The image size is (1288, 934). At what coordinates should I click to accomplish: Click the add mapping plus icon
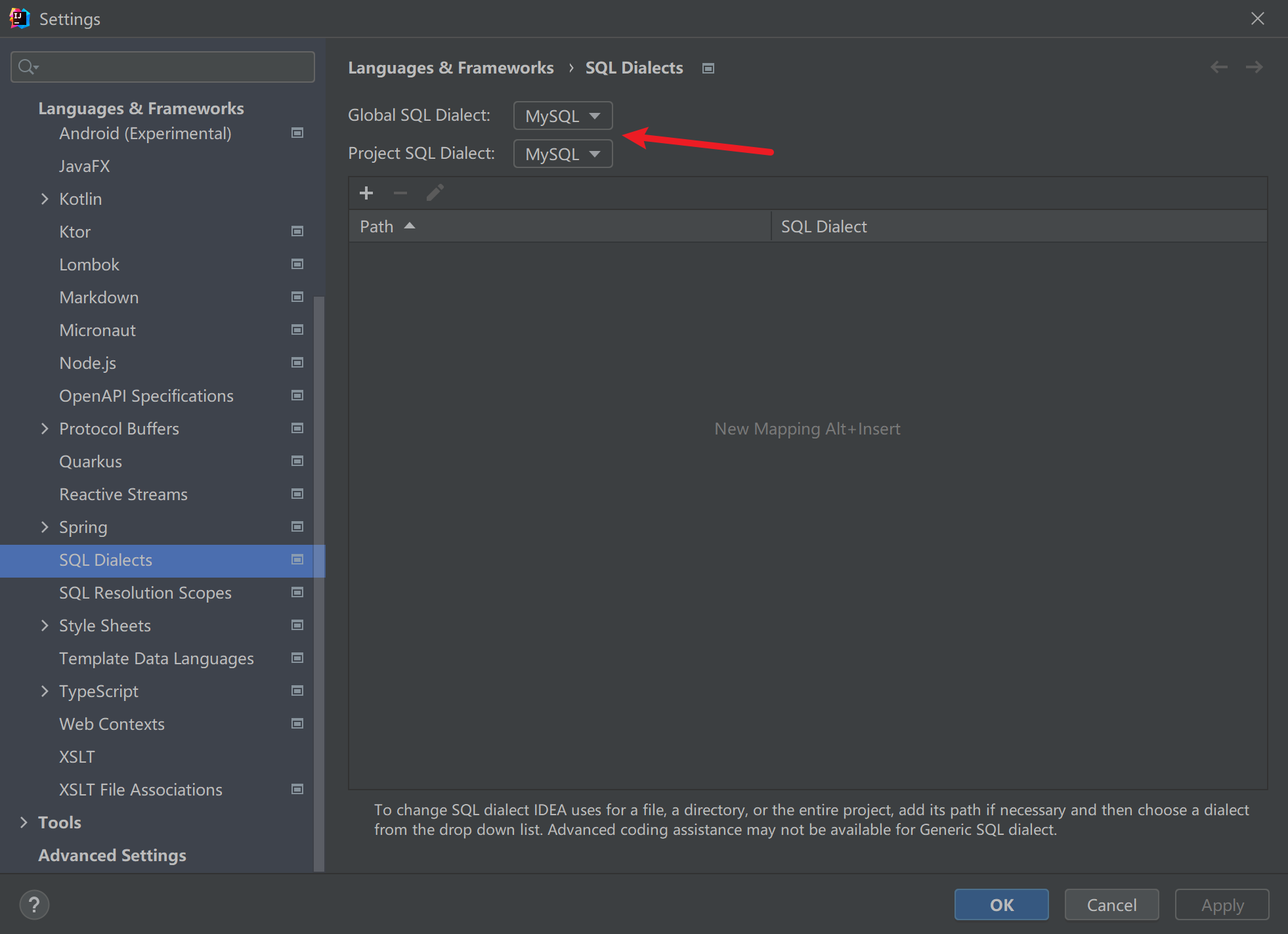(366, 193)
